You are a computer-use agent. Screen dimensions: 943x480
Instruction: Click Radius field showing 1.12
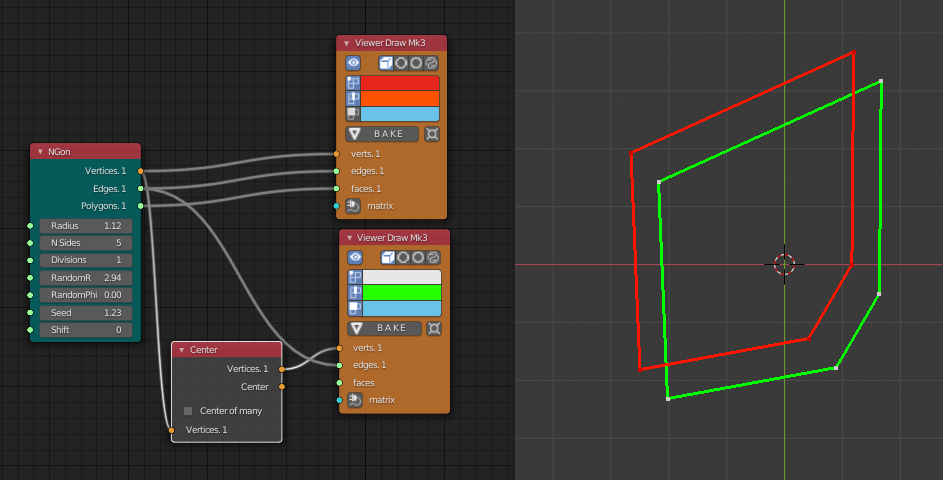click(85, 226)
